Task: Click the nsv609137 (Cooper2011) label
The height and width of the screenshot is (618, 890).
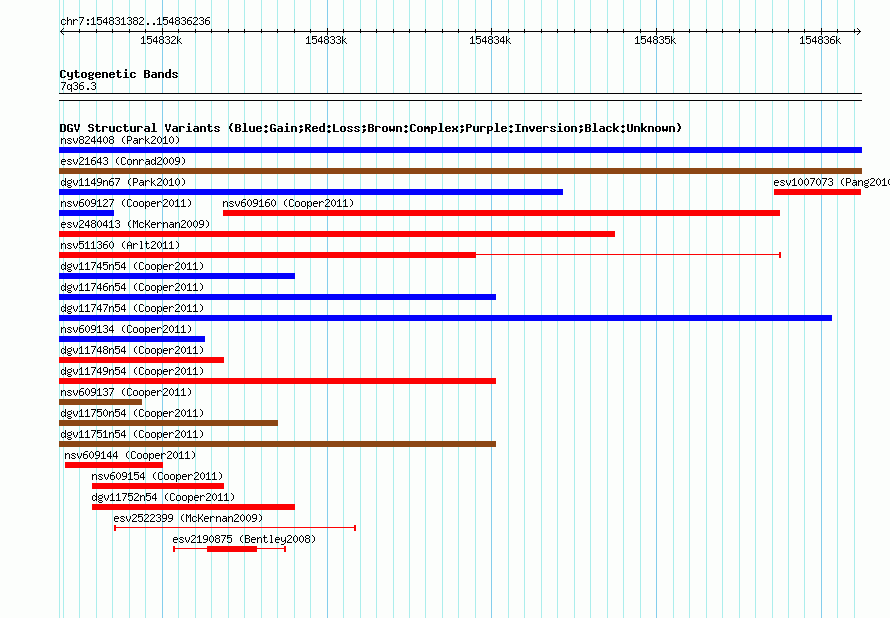Action: click(x=126, y=392)
